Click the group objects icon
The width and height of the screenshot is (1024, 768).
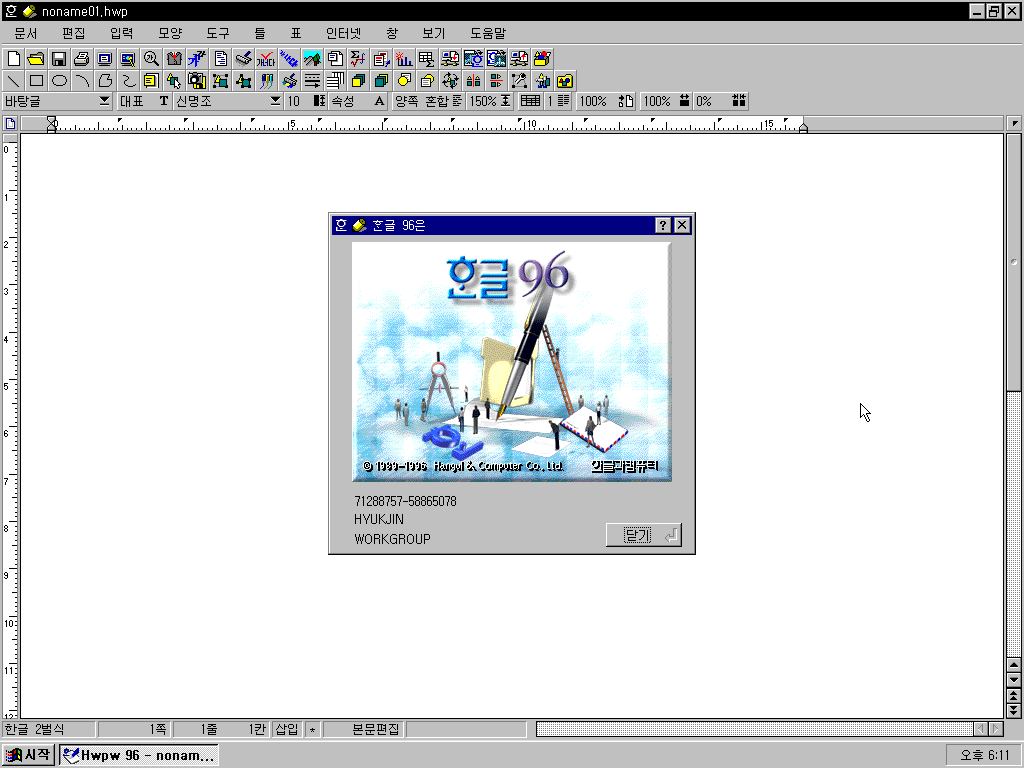(x=220, y=81)
